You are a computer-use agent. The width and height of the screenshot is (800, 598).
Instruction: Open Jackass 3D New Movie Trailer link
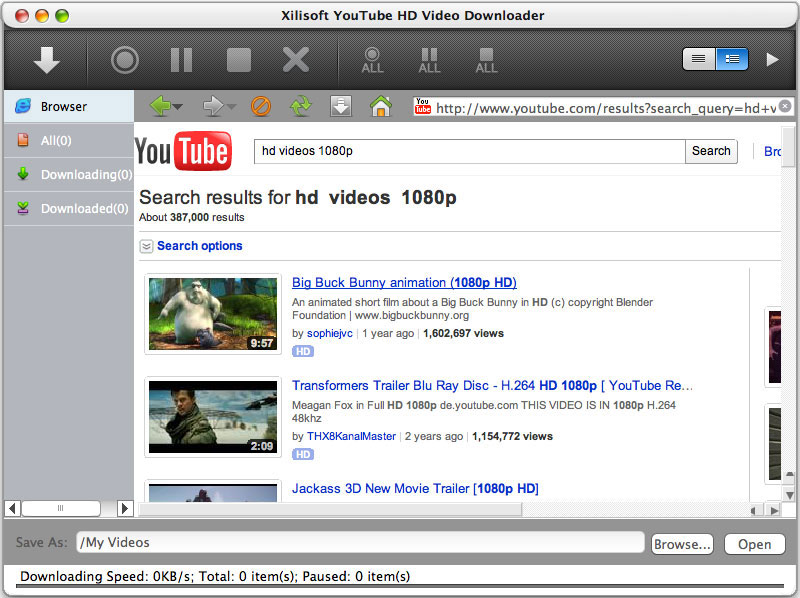415,488
